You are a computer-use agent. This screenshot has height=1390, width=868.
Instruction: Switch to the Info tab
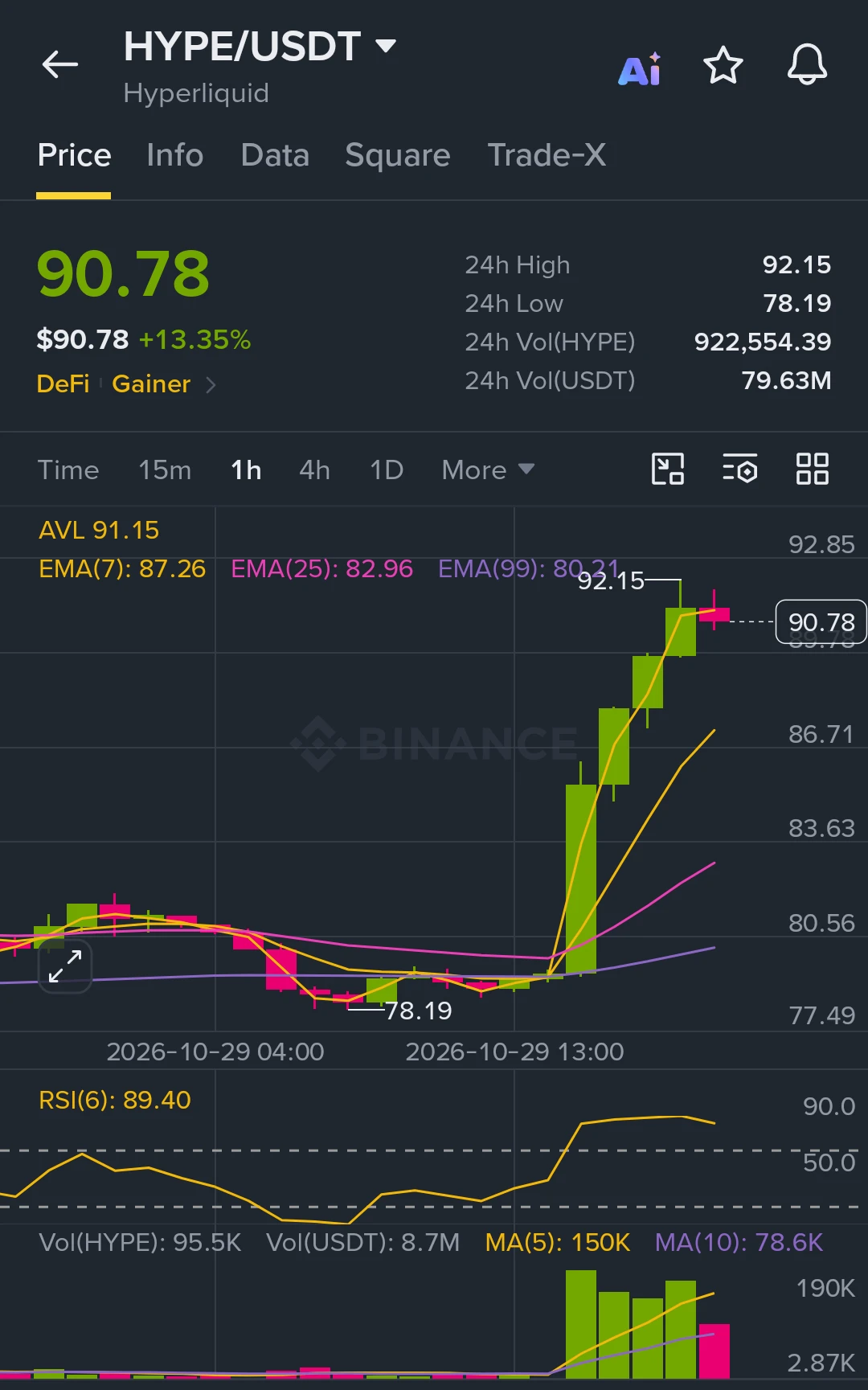point(174,155)
